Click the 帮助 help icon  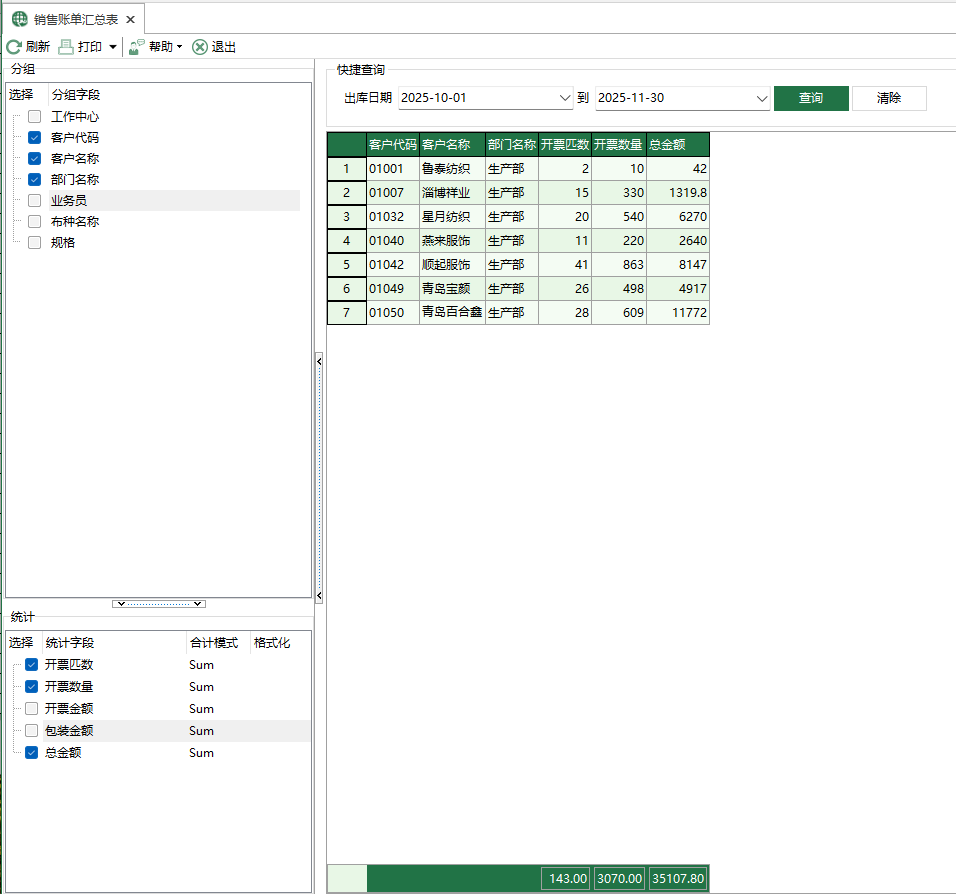[x=137, y=47]
